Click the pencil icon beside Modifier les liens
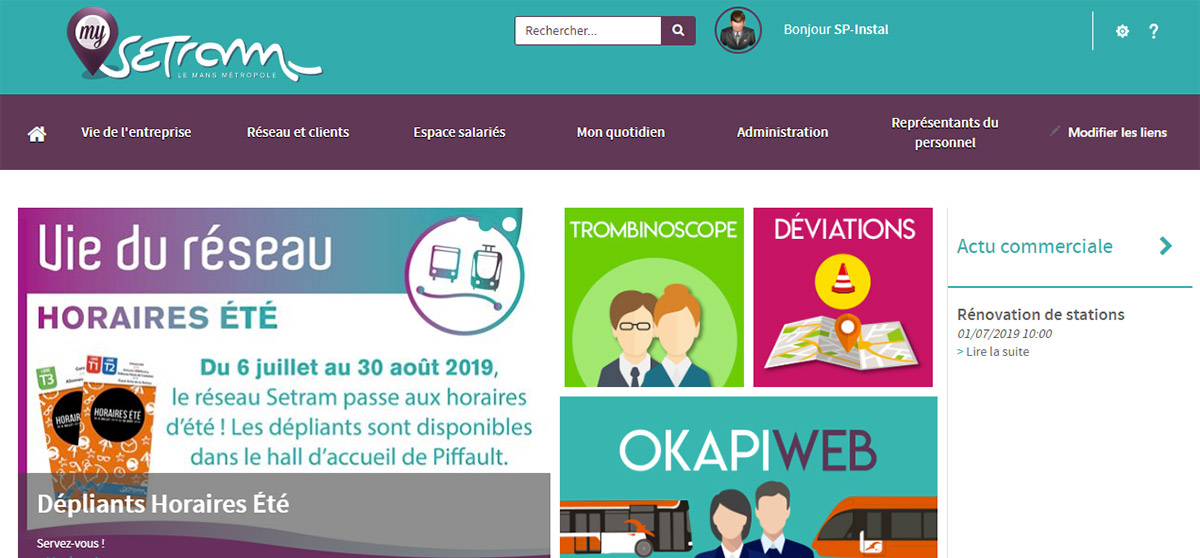This screenshot has width=1200, height=558. tap(1055, 131)
